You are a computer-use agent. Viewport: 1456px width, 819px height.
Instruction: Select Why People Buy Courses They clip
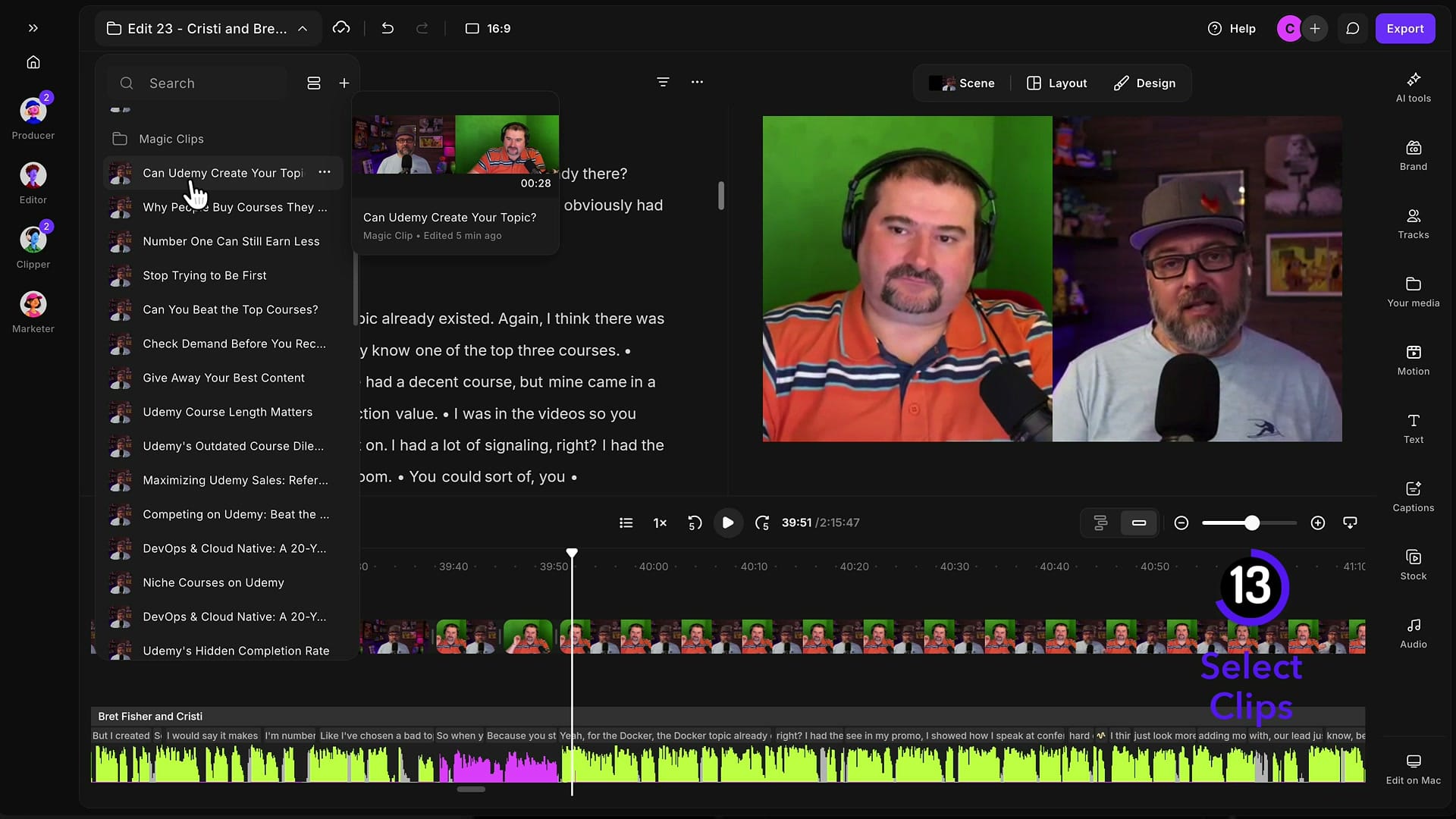coord(223,207)
